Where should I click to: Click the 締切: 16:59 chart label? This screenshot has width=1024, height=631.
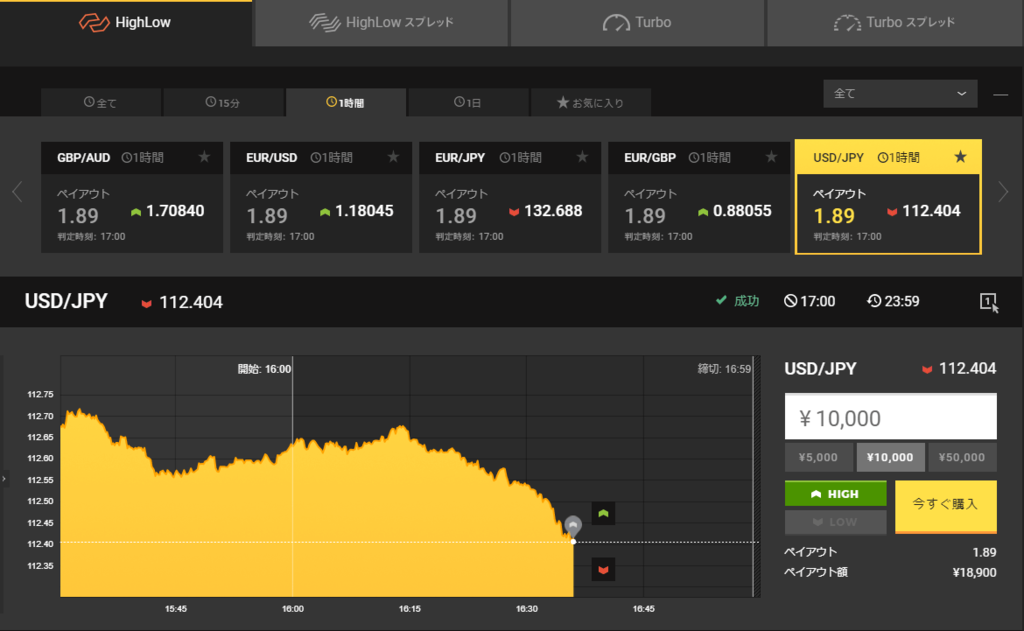click(724, 369)
